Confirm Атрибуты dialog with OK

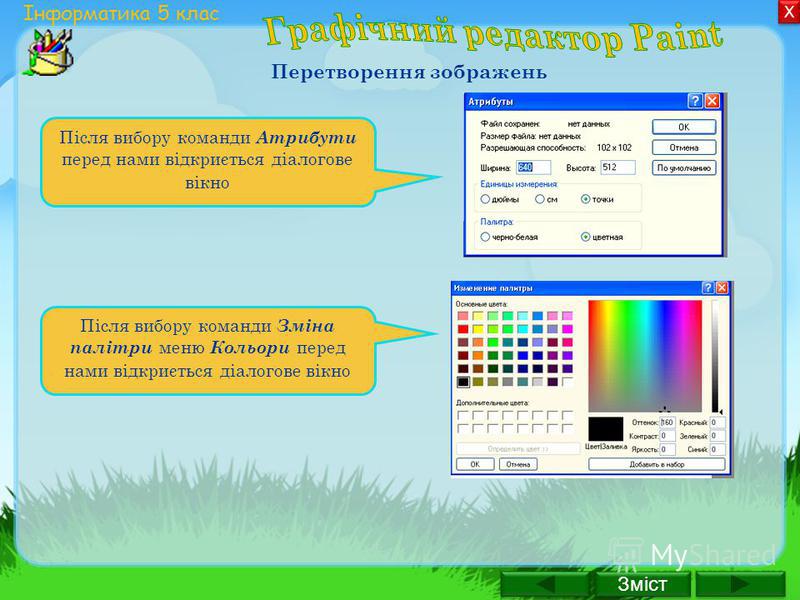(684, 127)
